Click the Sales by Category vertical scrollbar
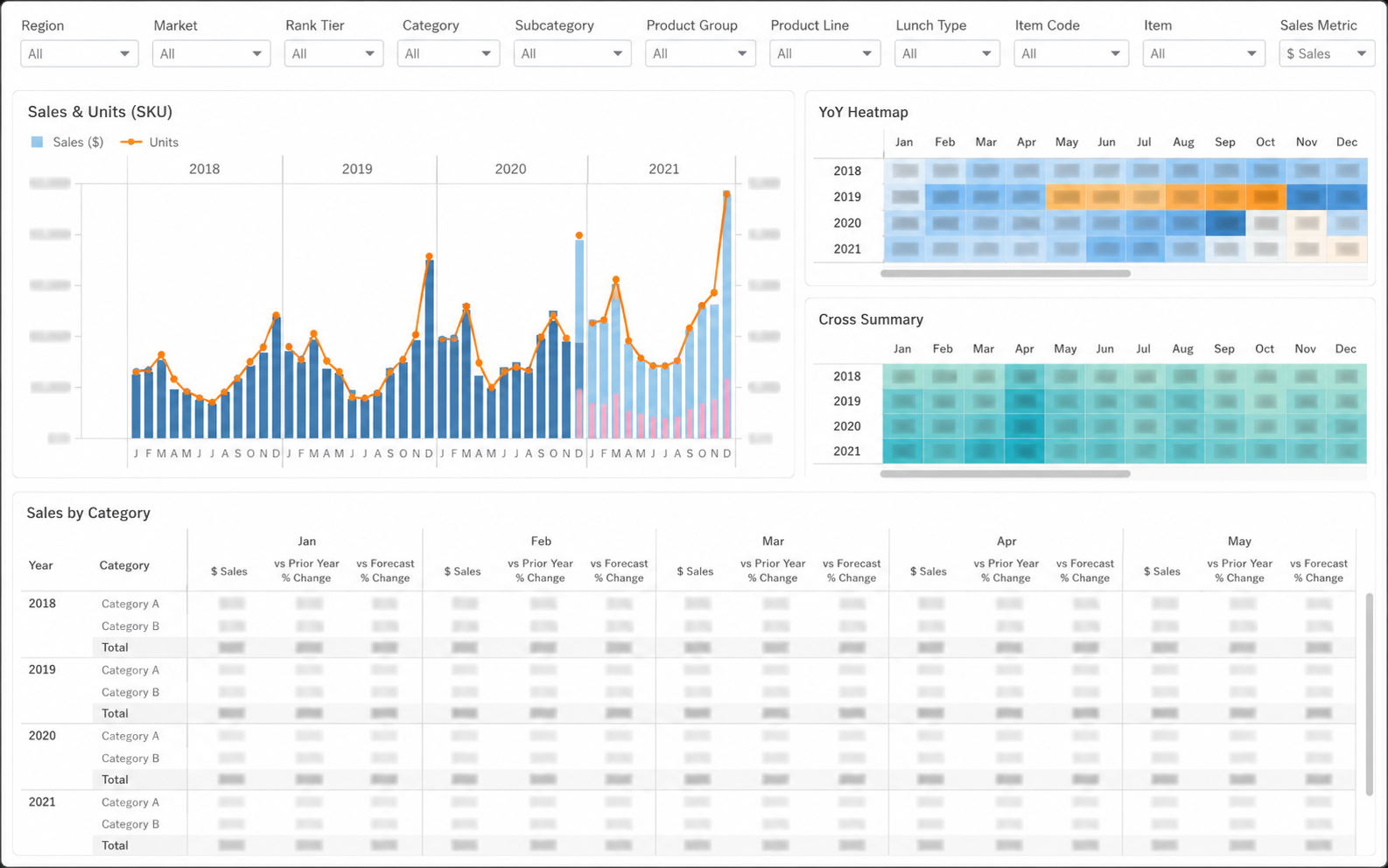 tap(1370, 694)
